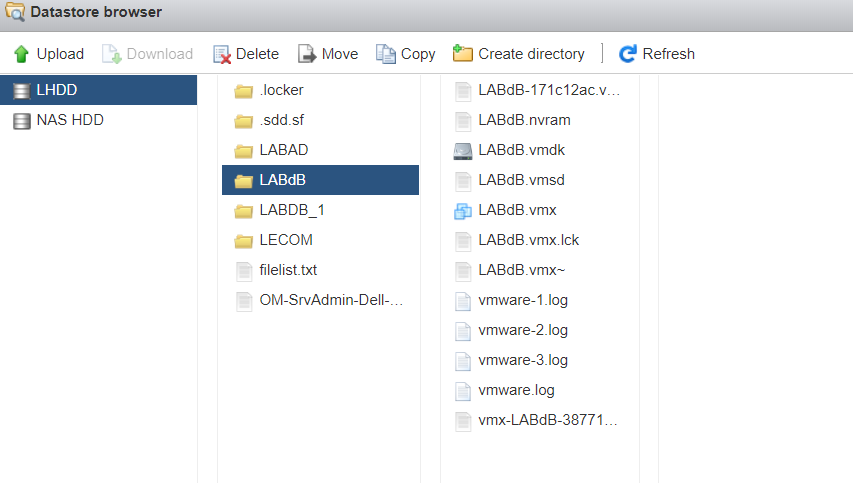
Task: Select the LABdB.vmdk disk icon
Action: click(x=462, y=151)
